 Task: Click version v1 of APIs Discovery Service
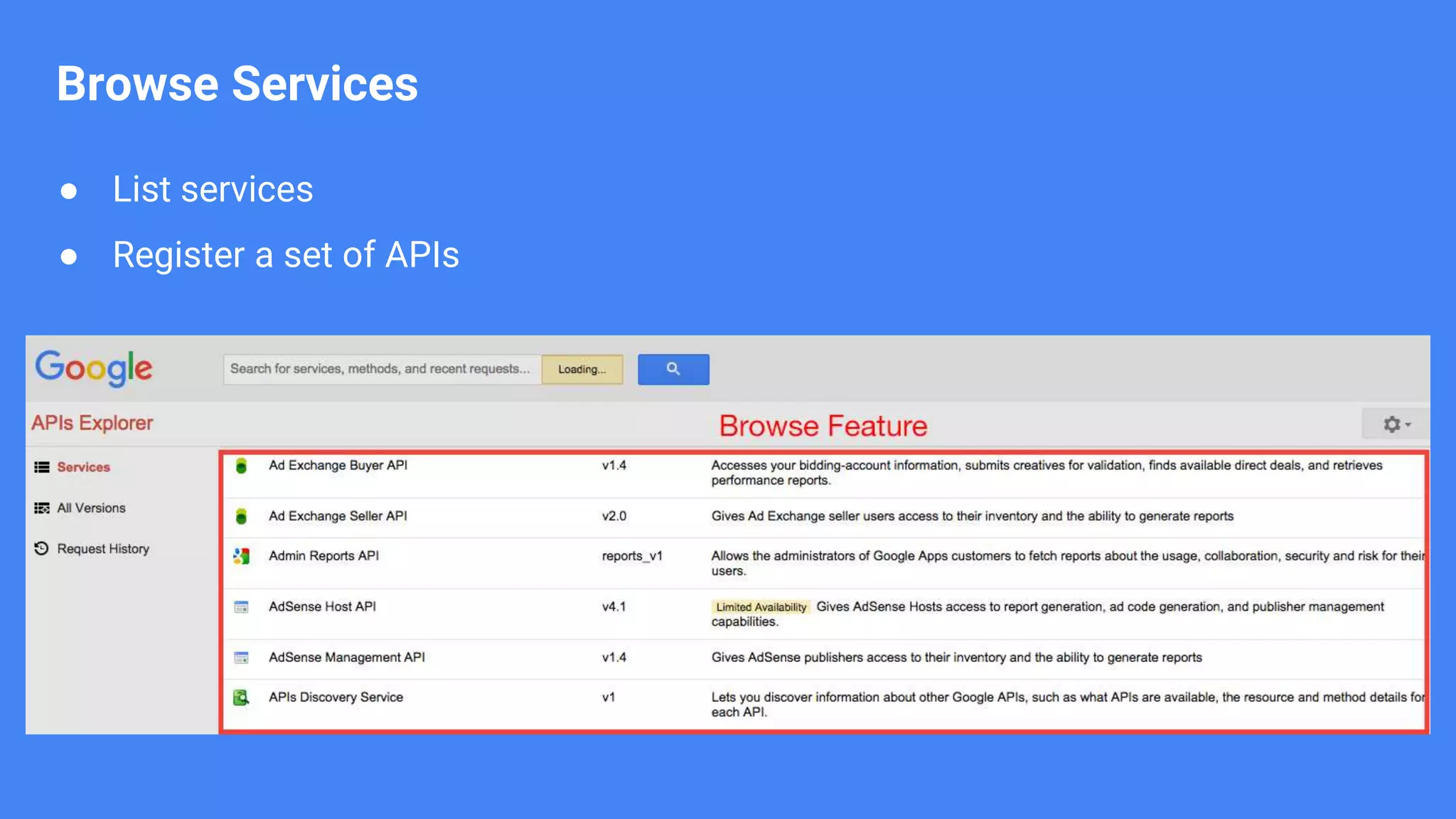[608, 697]
